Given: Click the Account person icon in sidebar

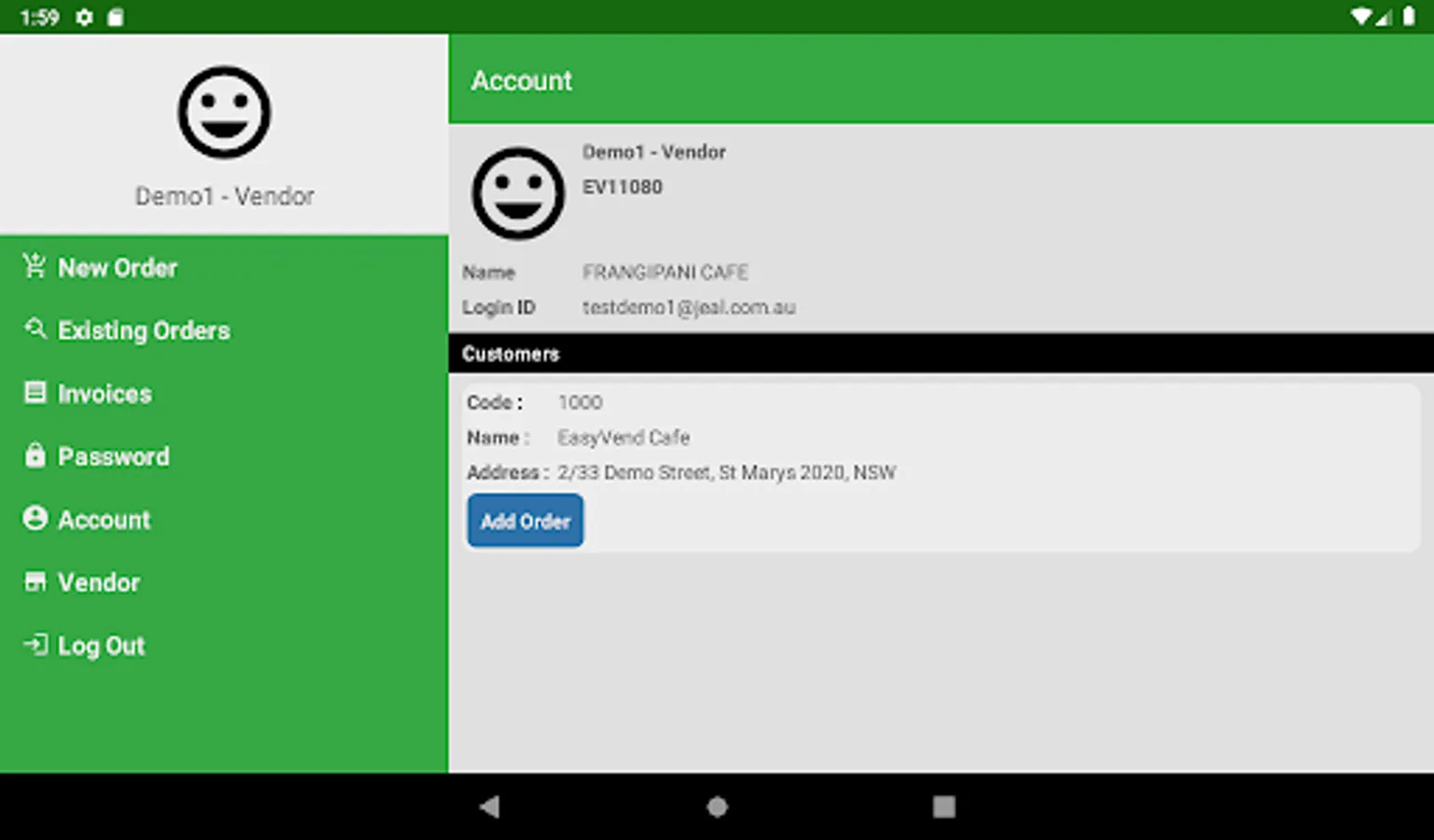Looking at the screenshot, I should pyautogui.click(x=35, y=518).
